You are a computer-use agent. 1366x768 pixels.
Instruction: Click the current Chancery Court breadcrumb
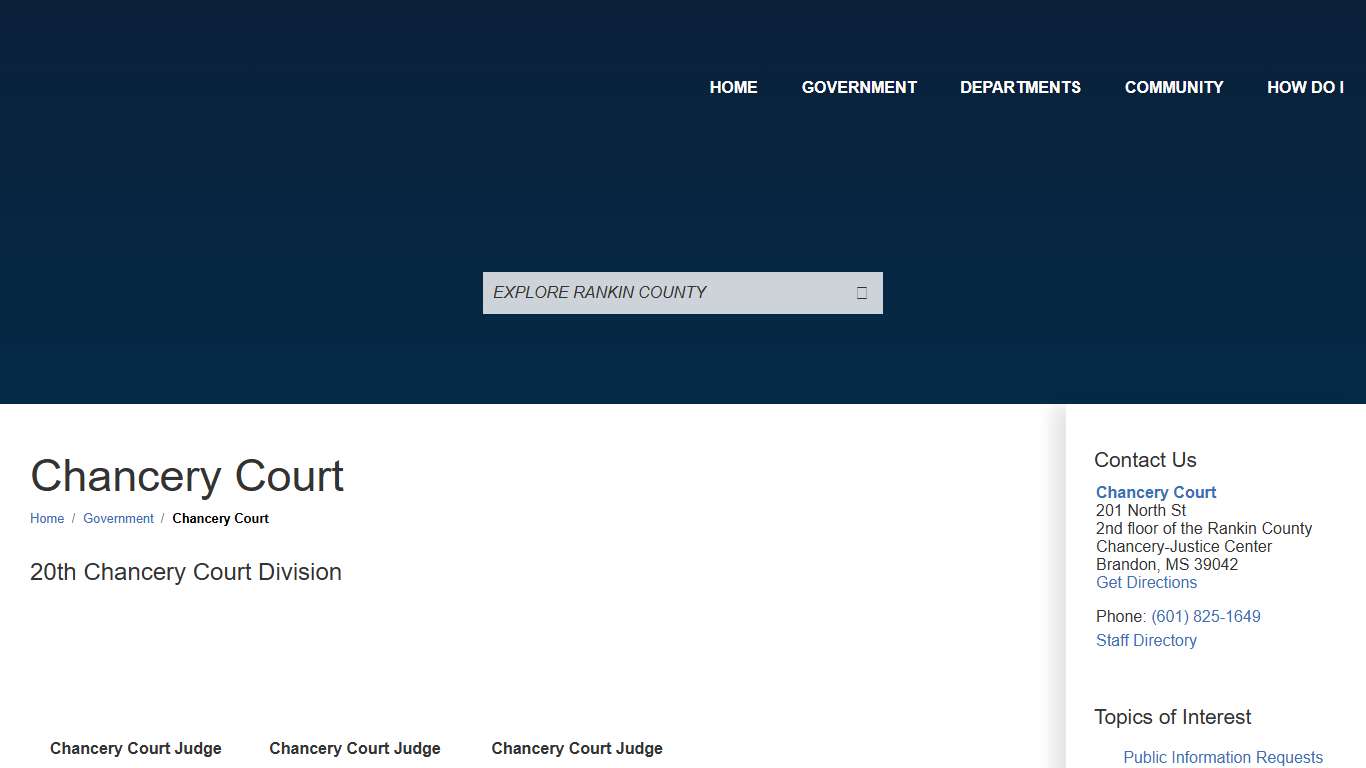tap(220, 518)
